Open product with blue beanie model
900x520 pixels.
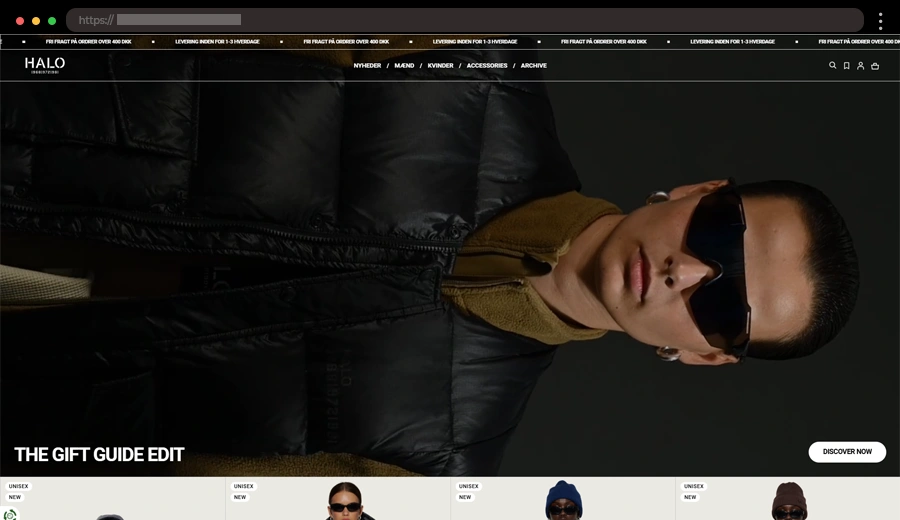[x=563, y=502]
